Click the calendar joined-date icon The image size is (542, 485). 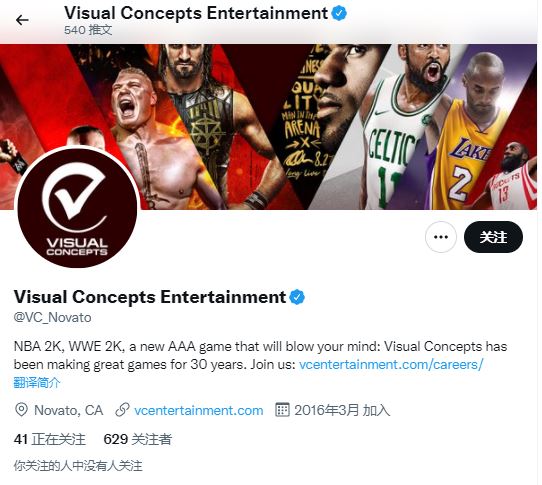[282, 410]
